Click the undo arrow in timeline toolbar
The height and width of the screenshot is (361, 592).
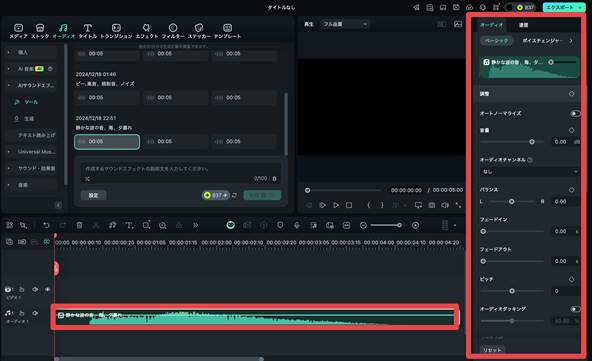[46, 225]
